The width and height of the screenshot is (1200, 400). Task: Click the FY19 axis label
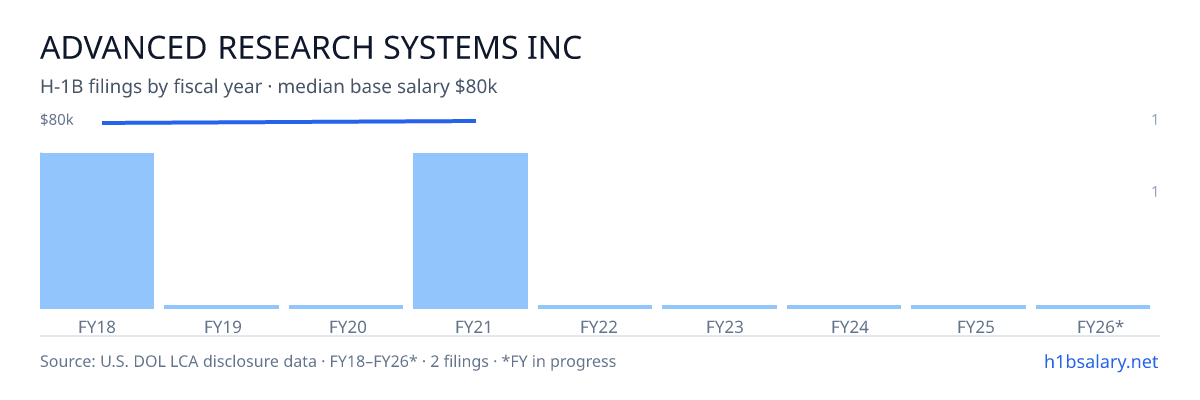[x=221, y=327]
